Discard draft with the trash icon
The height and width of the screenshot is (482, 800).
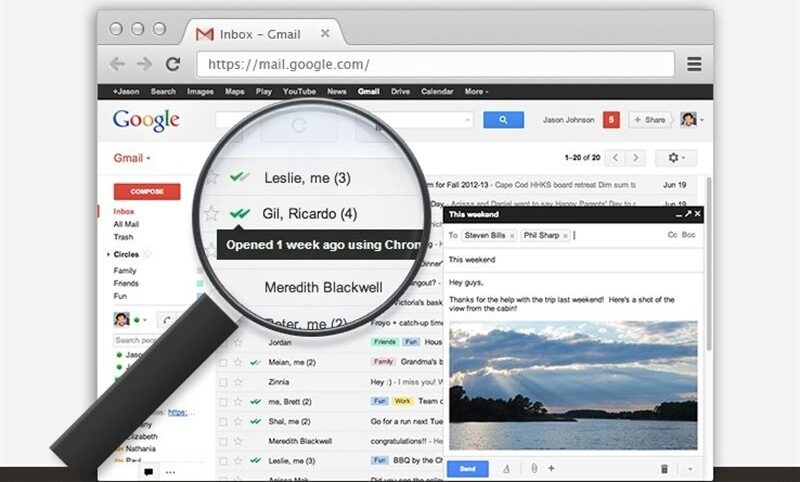coord(664,468)
